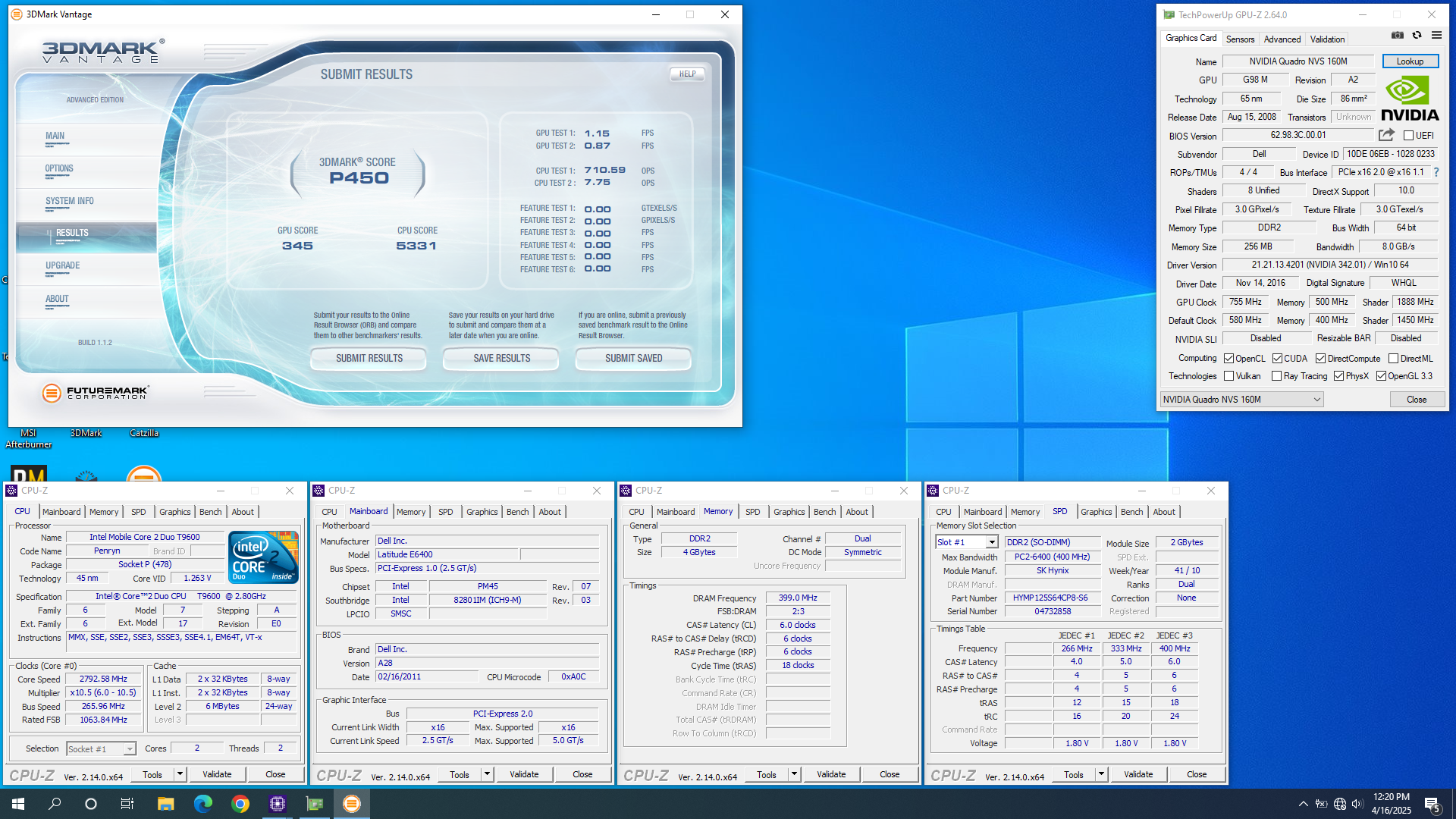Launch Google Chrome from the taskbar
Viewport: 1456px width, 819px height.
[x=240, y=804]
